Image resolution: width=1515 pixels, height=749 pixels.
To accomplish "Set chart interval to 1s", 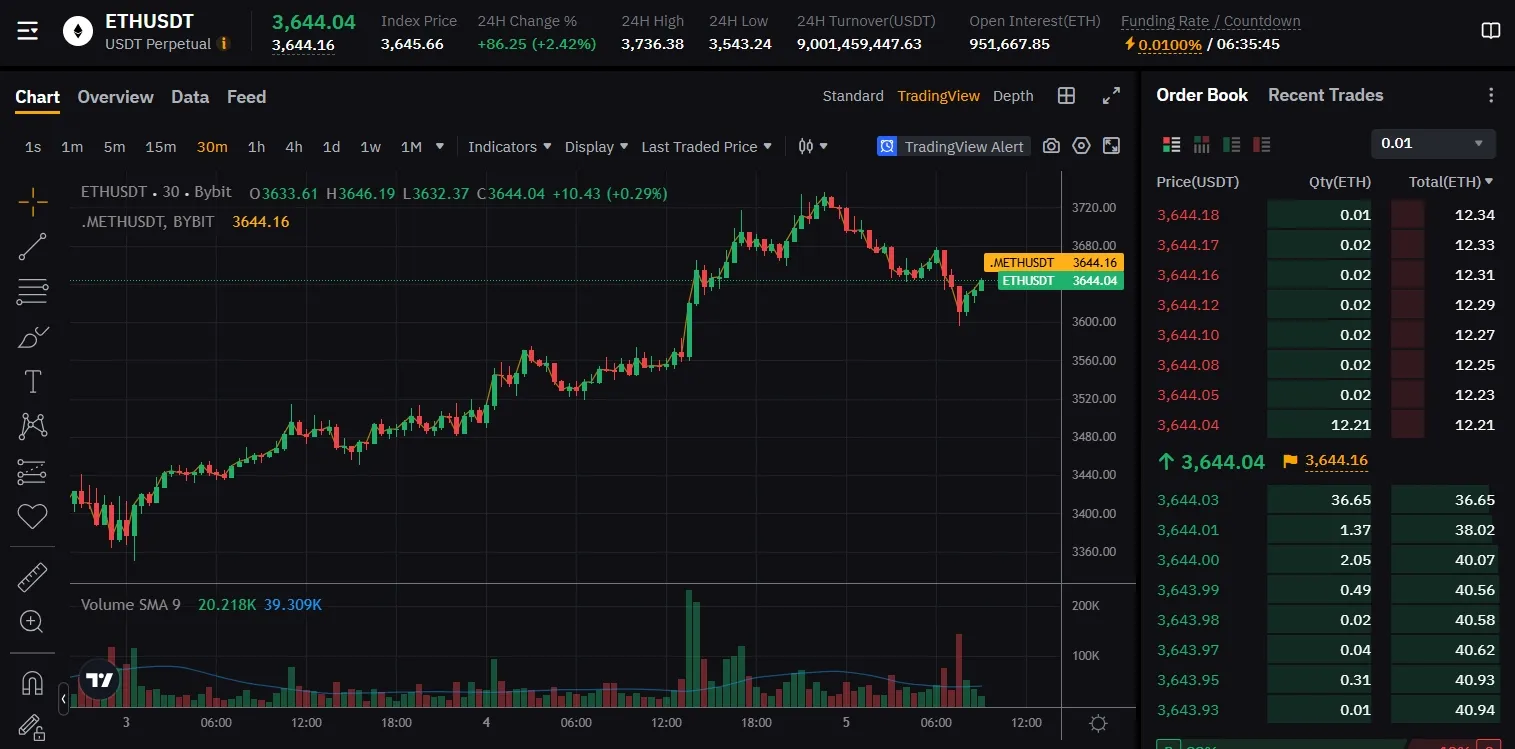I will point(33,147).
